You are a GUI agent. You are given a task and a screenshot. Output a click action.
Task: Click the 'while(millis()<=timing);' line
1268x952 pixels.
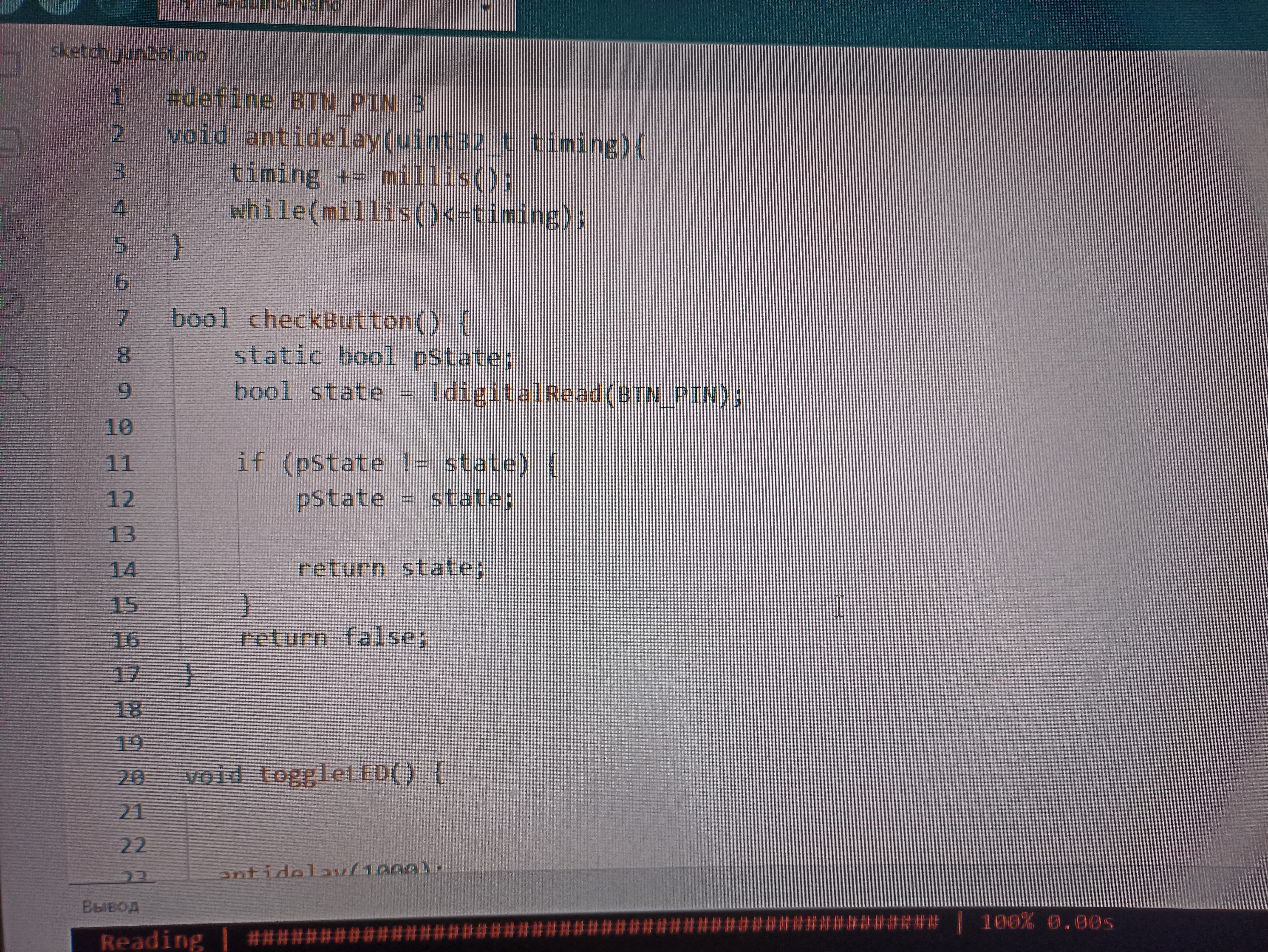pyautogui.click(x=407, y=213)
